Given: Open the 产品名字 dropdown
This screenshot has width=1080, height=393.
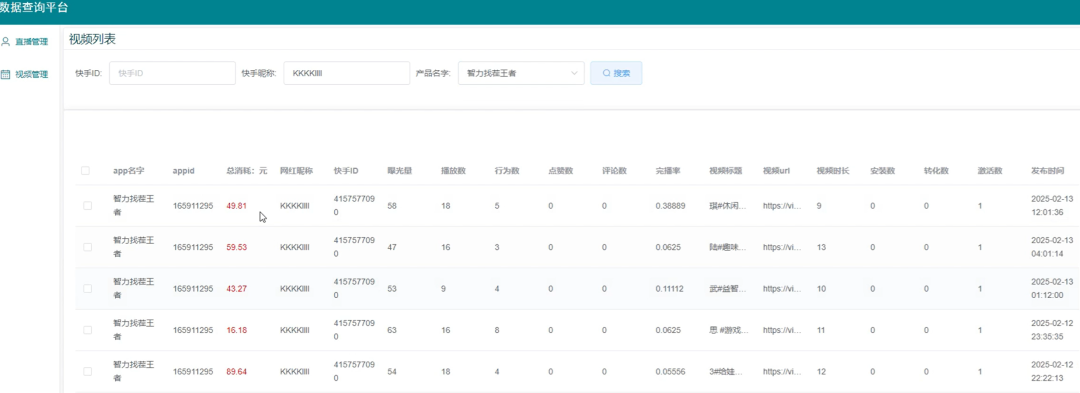Looking at the screenshot, I should (521, 73).
